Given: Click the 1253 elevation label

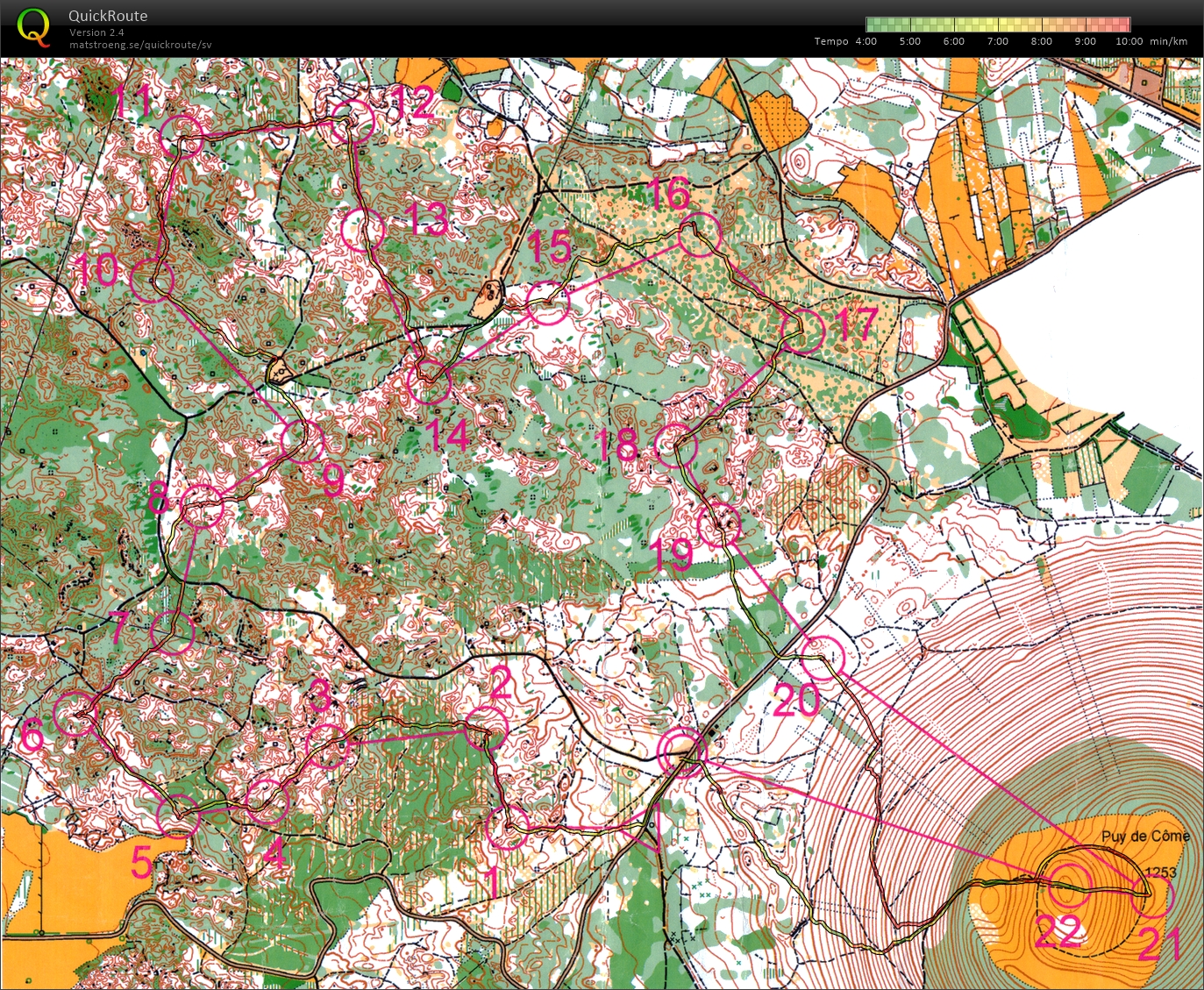Looking at the screenshot, I should (1160, 872).
